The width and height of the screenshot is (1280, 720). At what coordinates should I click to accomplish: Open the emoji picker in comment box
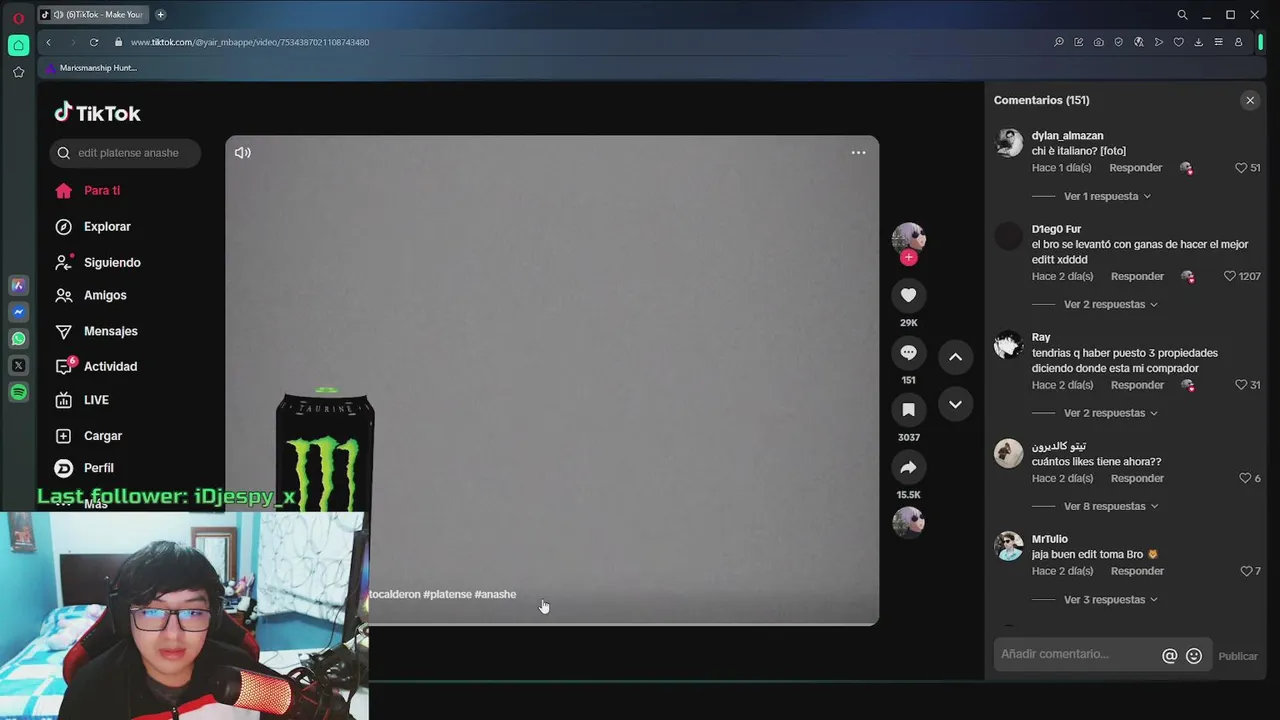[1194, 656]
